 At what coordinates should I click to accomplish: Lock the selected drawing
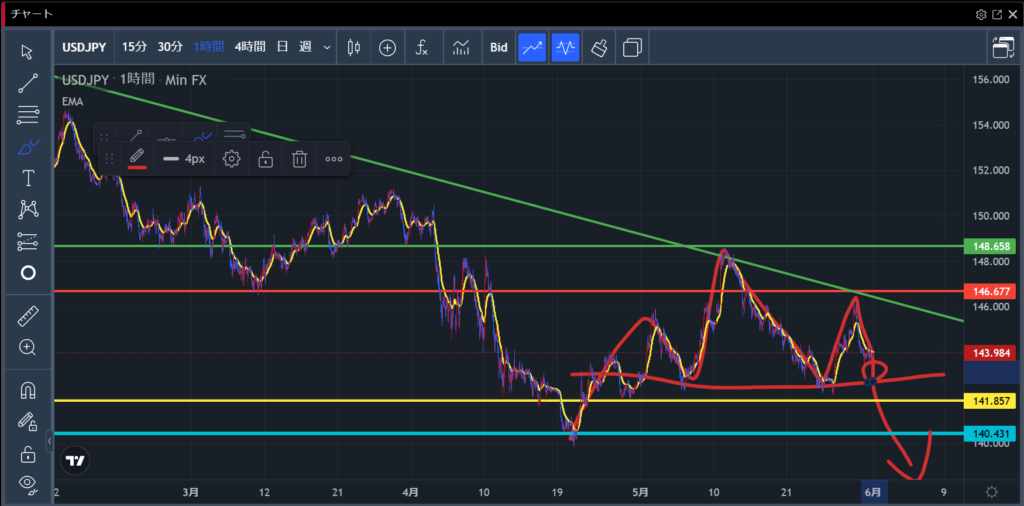coord(265,159)
